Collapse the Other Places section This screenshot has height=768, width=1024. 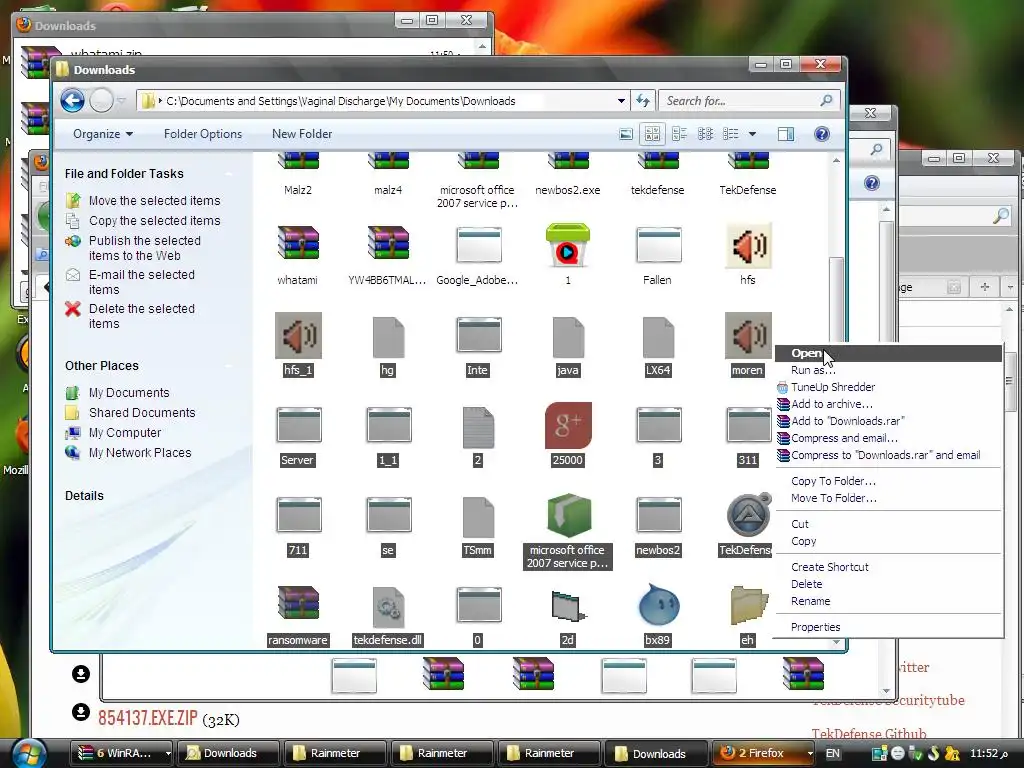point(229,366)
